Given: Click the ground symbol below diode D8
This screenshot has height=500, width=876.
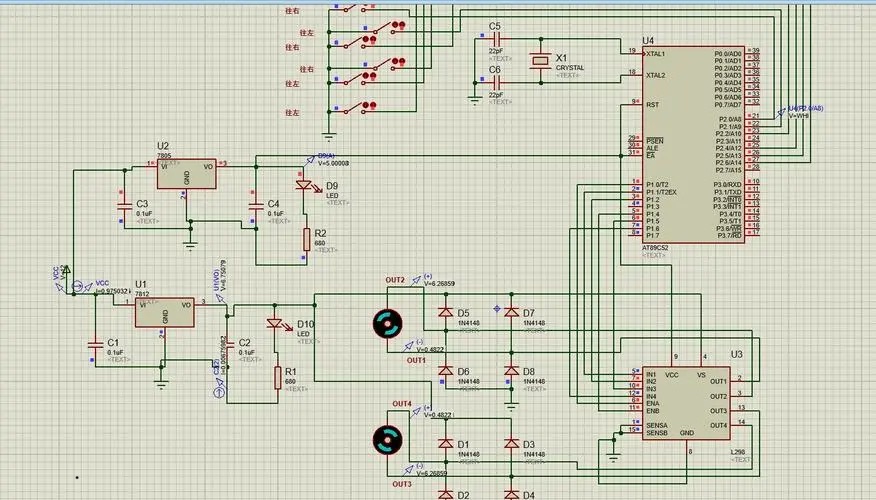Looking at the screenshot, I should 511,407.
